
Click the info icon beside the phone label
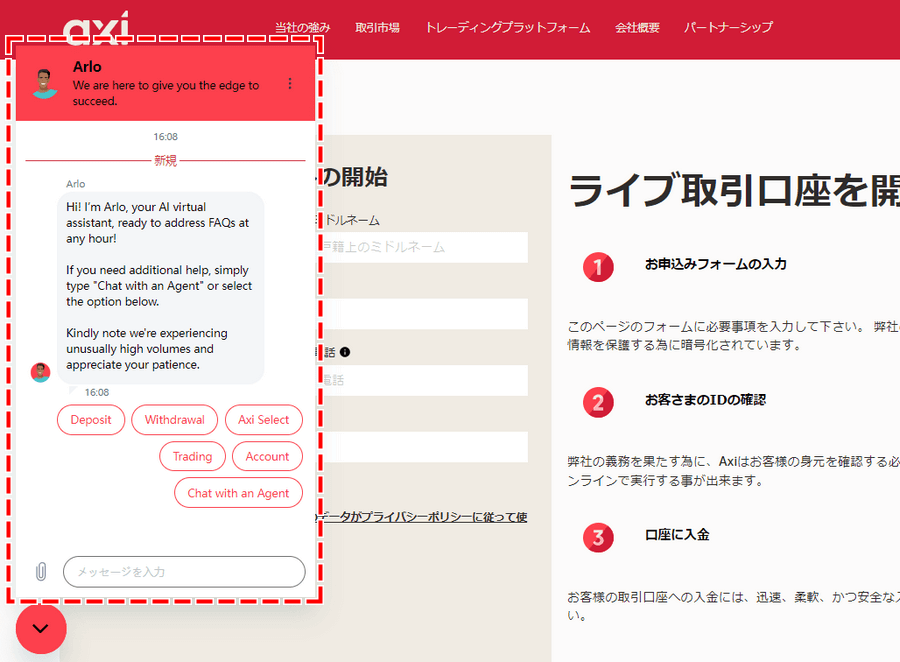[345, 352]
